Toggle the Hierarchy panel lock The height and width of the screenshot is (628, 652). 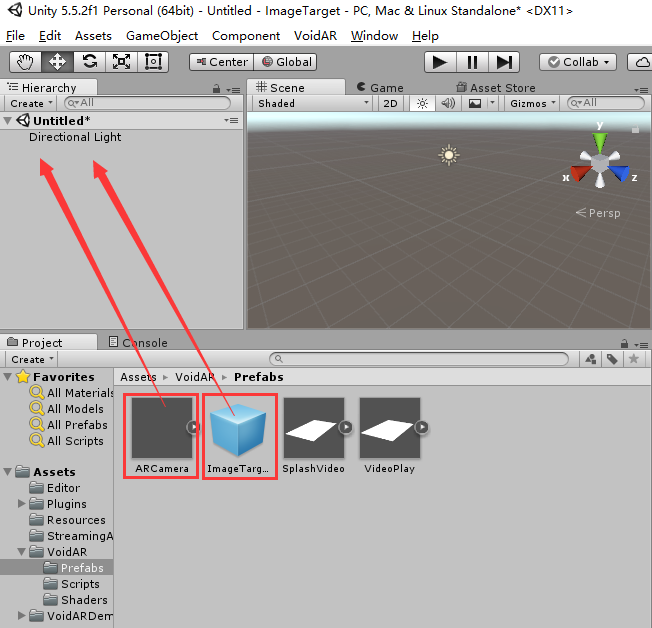216,89
